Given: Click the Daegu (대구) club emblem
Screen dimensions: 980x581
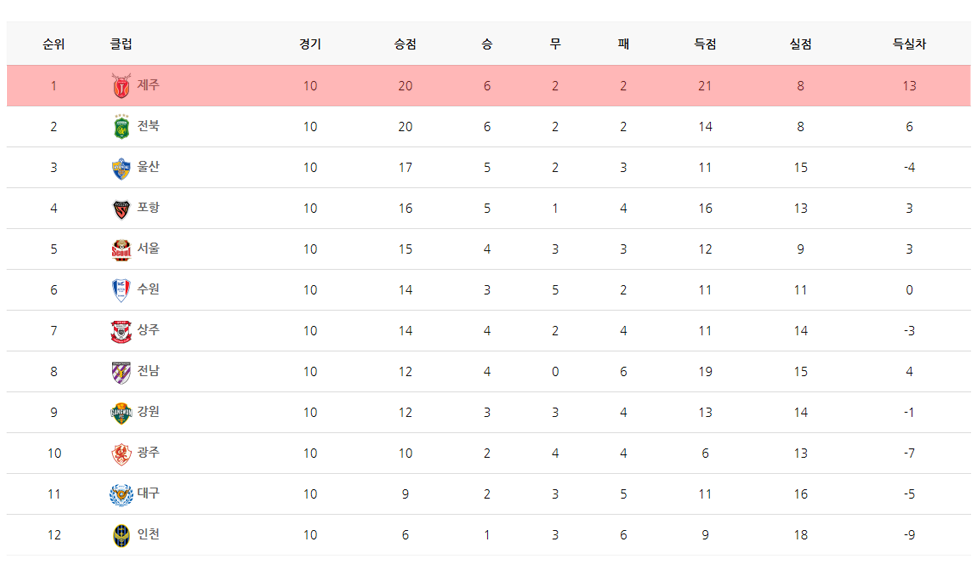Looking at the screenshot, I should tap(121, 494).
